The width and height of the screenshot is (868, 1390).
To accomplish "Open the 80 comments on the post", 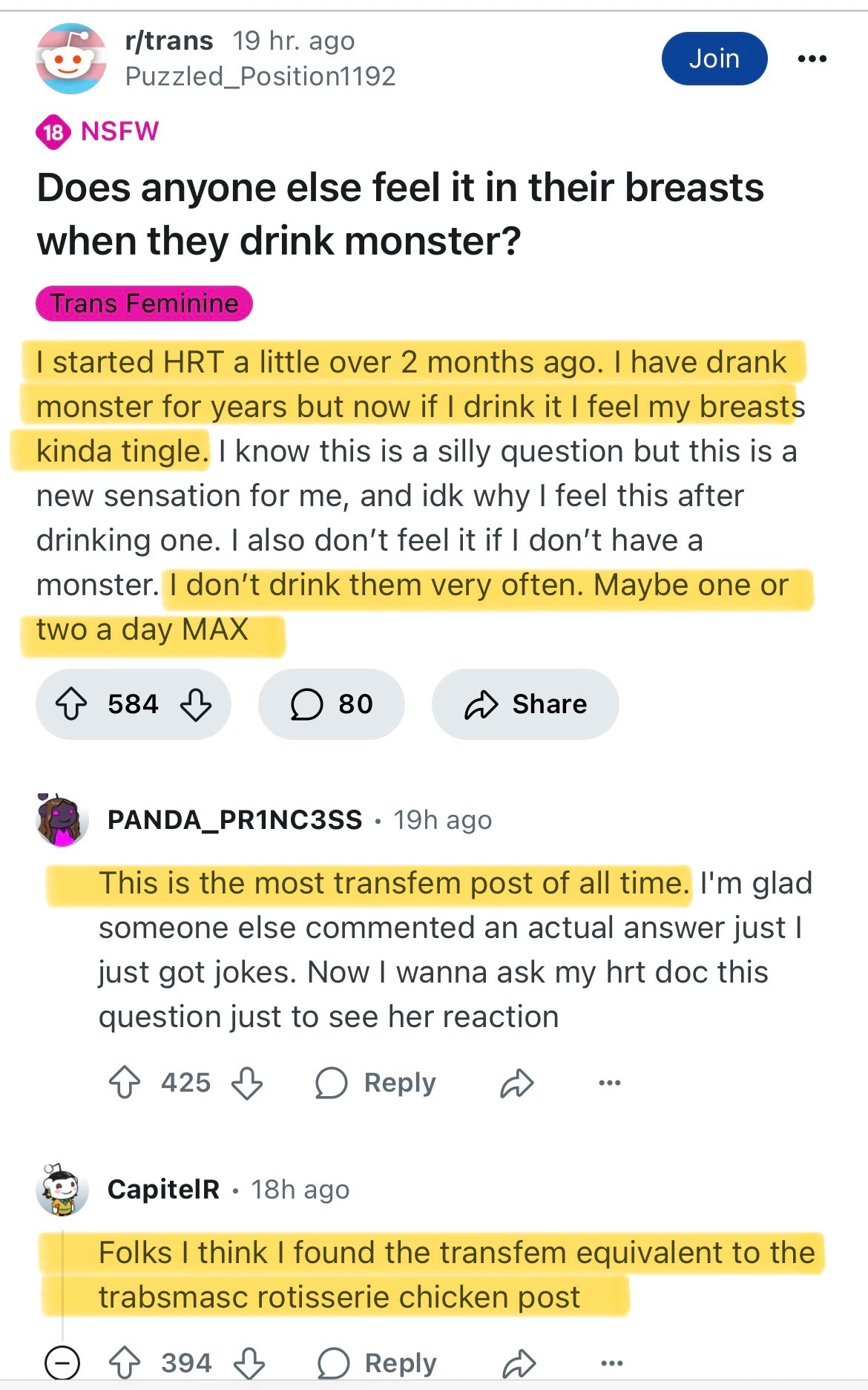I will tap(331, 704).
